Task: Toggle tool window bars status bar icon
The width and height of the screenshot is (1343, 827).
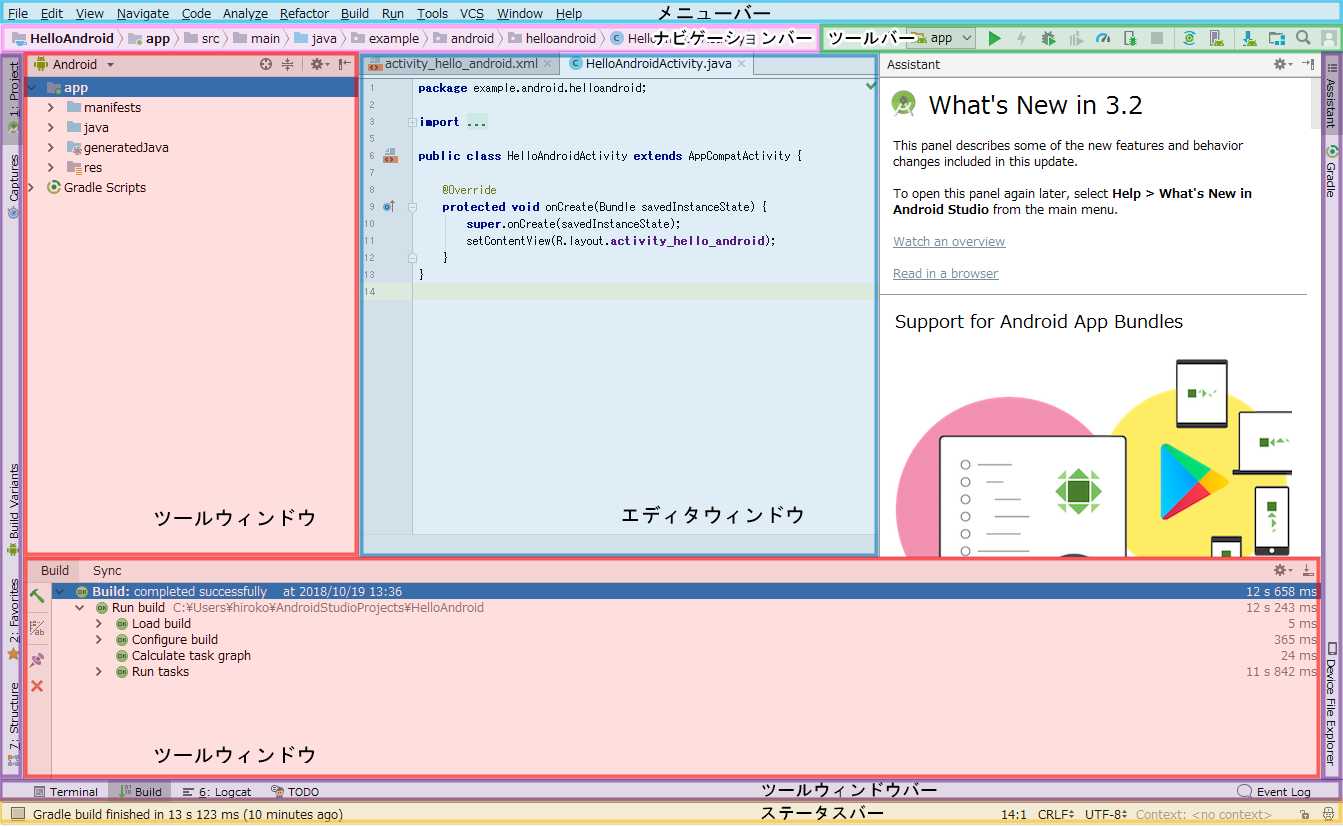Action: [17, 814]
